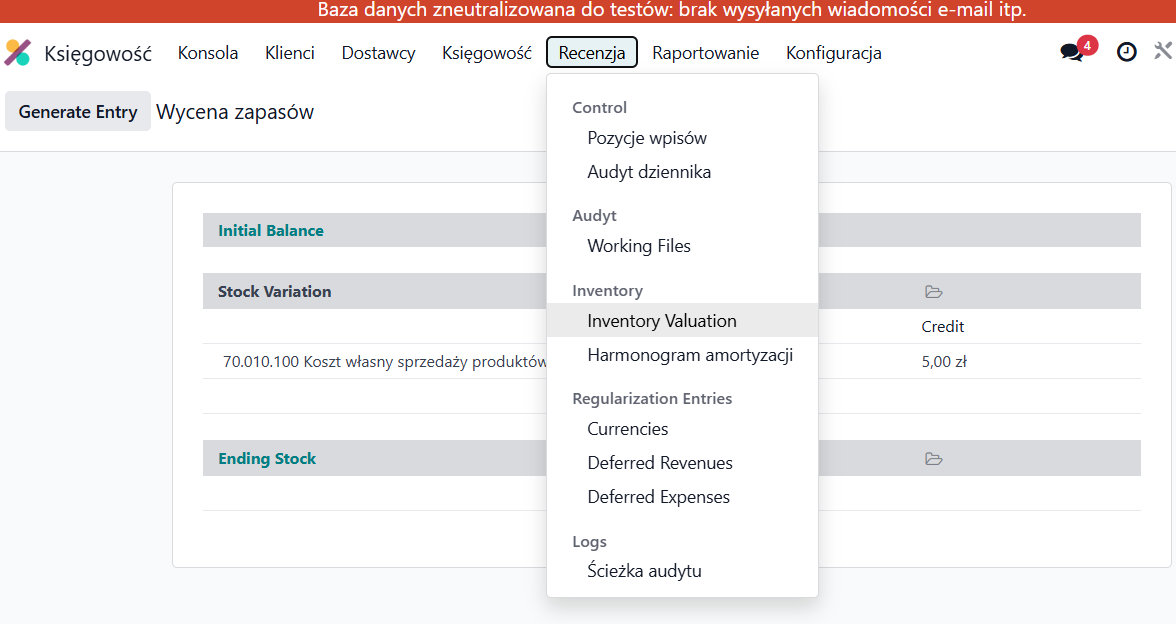The width and height of the screenshot is (1176, 624).
Task: Choose Pozycje wpisów from the menu
Action: tap(647, 138)
